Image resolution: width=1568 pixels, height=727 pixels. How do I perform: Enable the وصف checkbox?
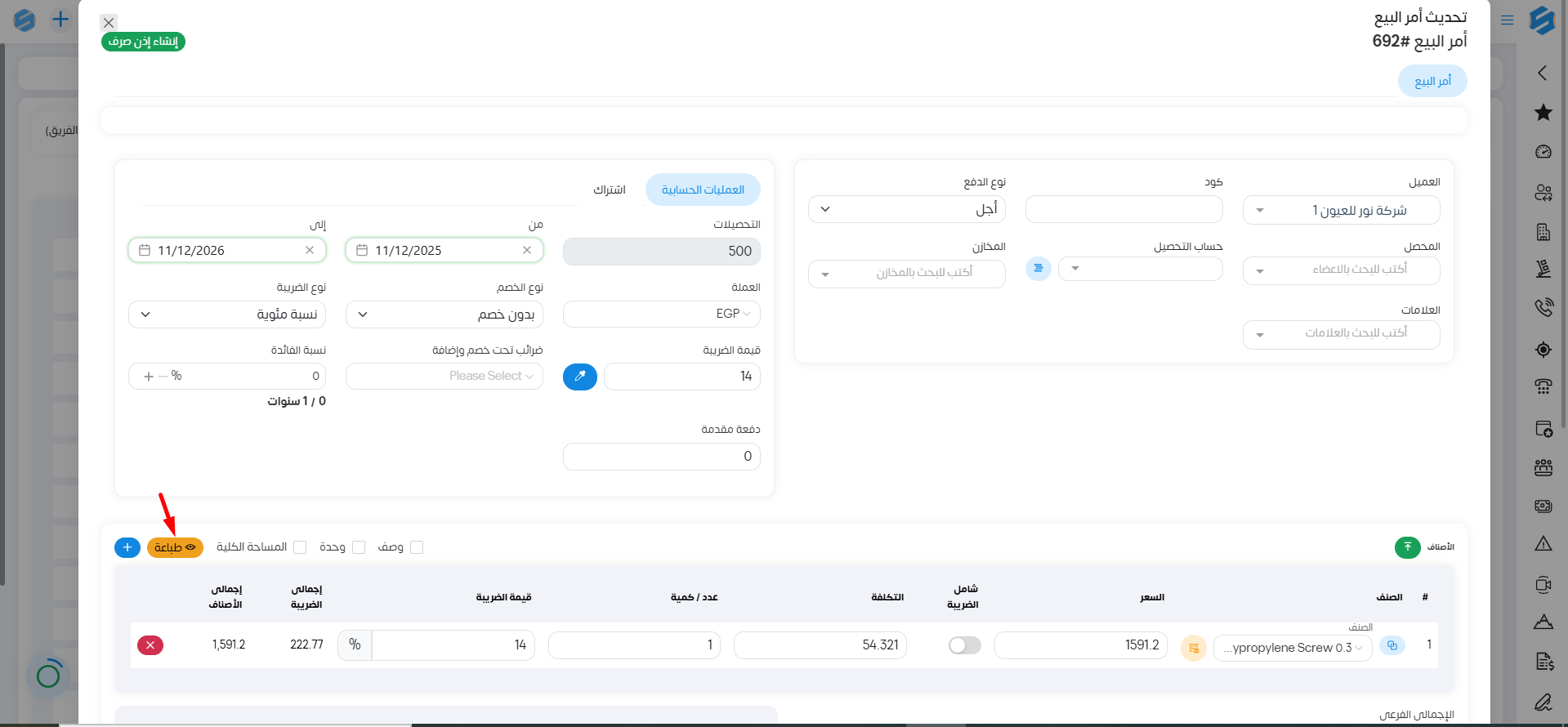[417, 547]
